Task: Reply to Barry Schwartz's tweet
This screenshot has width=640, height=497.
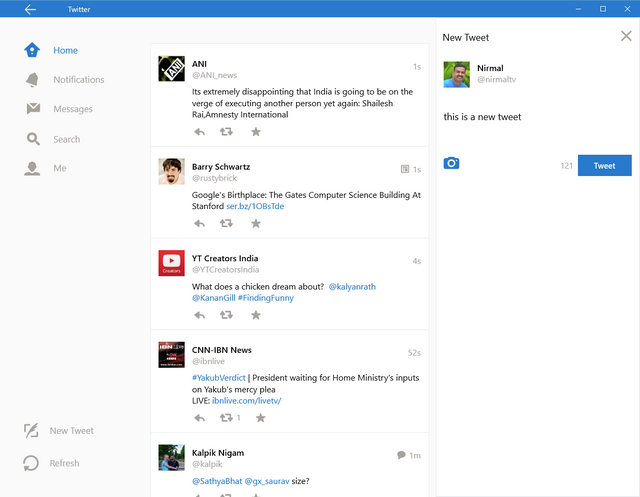Action: [199, 224]
